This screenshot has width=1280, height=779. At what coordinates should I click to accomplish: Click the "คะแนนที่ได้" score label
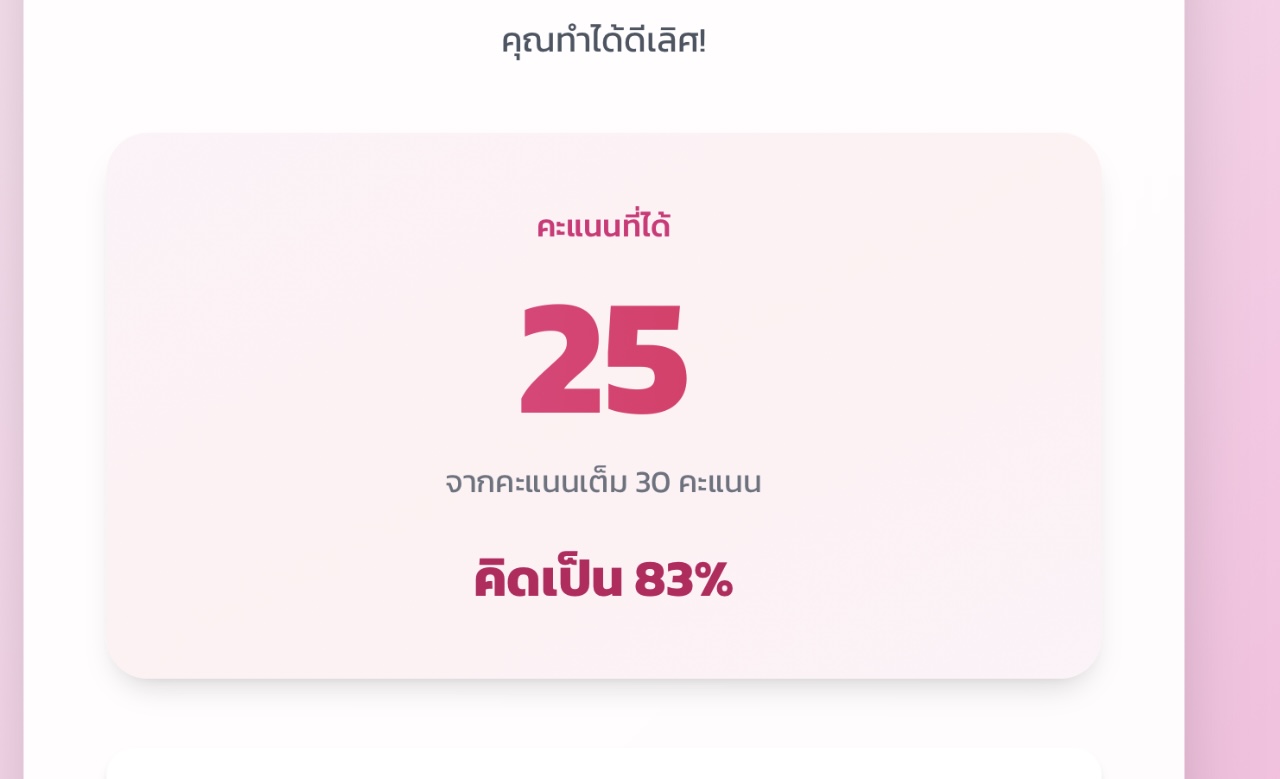pyautogui.click(x=603, y=227)
